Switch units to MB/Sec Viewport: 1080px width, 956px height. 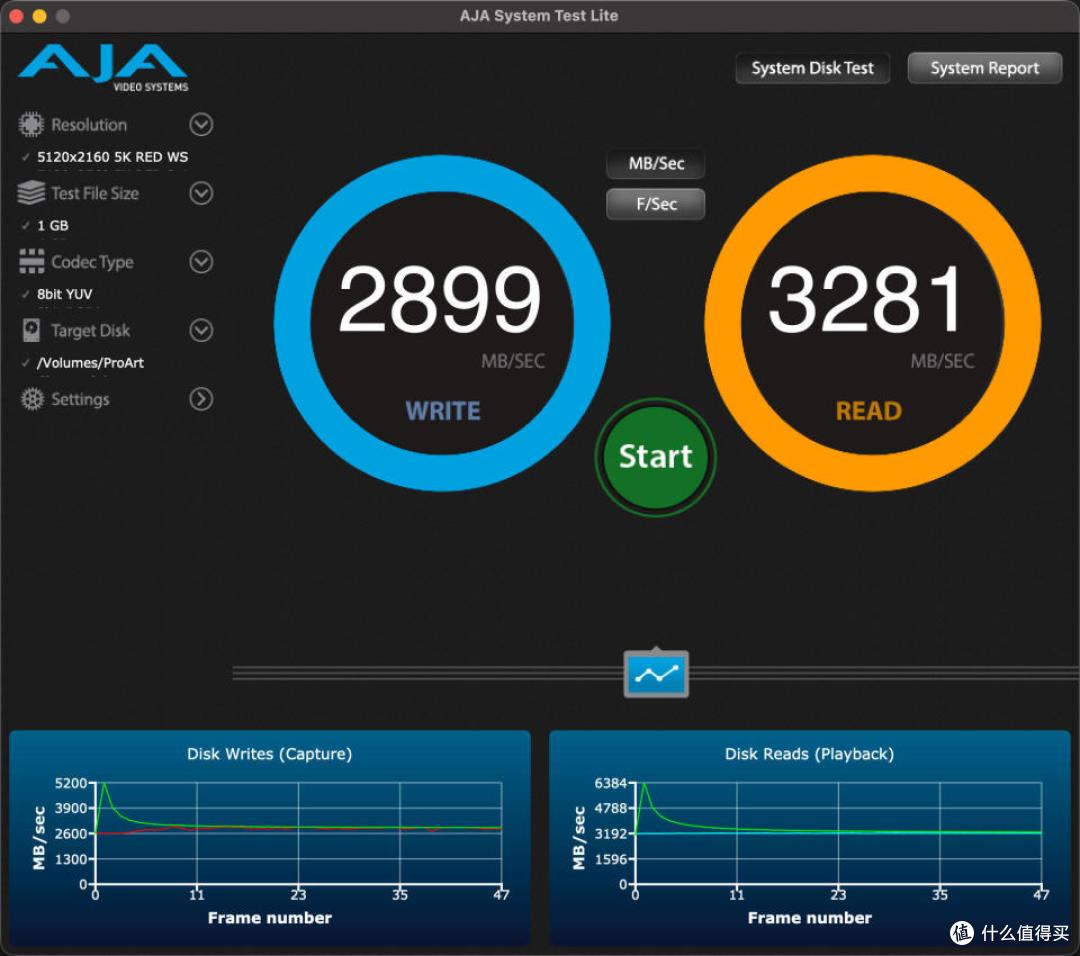(x=656, y=164)
